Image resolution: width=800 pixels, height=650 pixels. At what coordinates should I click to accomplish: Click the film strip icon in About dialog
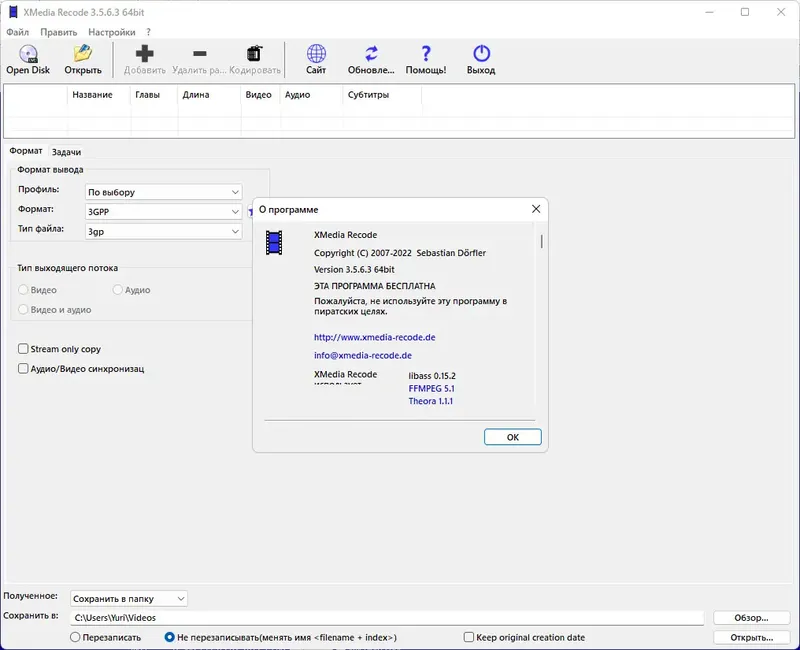274,243
